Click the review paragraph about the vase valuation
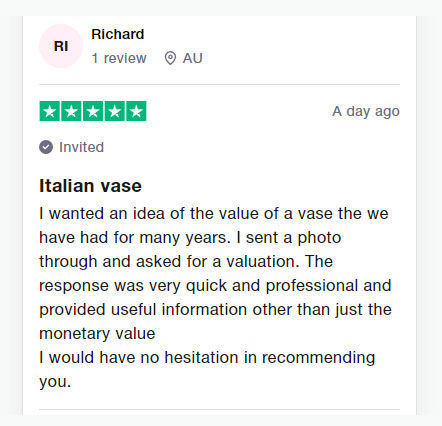The height and width of the screenshot is (426, 442). coord(215,297)
